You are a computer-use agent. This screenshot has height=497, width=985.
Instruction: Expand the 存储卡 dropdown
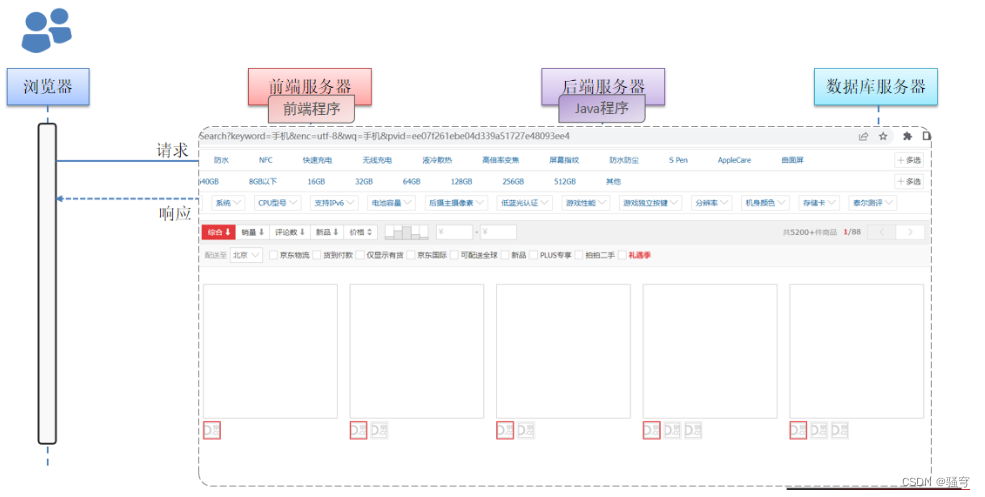819,203
